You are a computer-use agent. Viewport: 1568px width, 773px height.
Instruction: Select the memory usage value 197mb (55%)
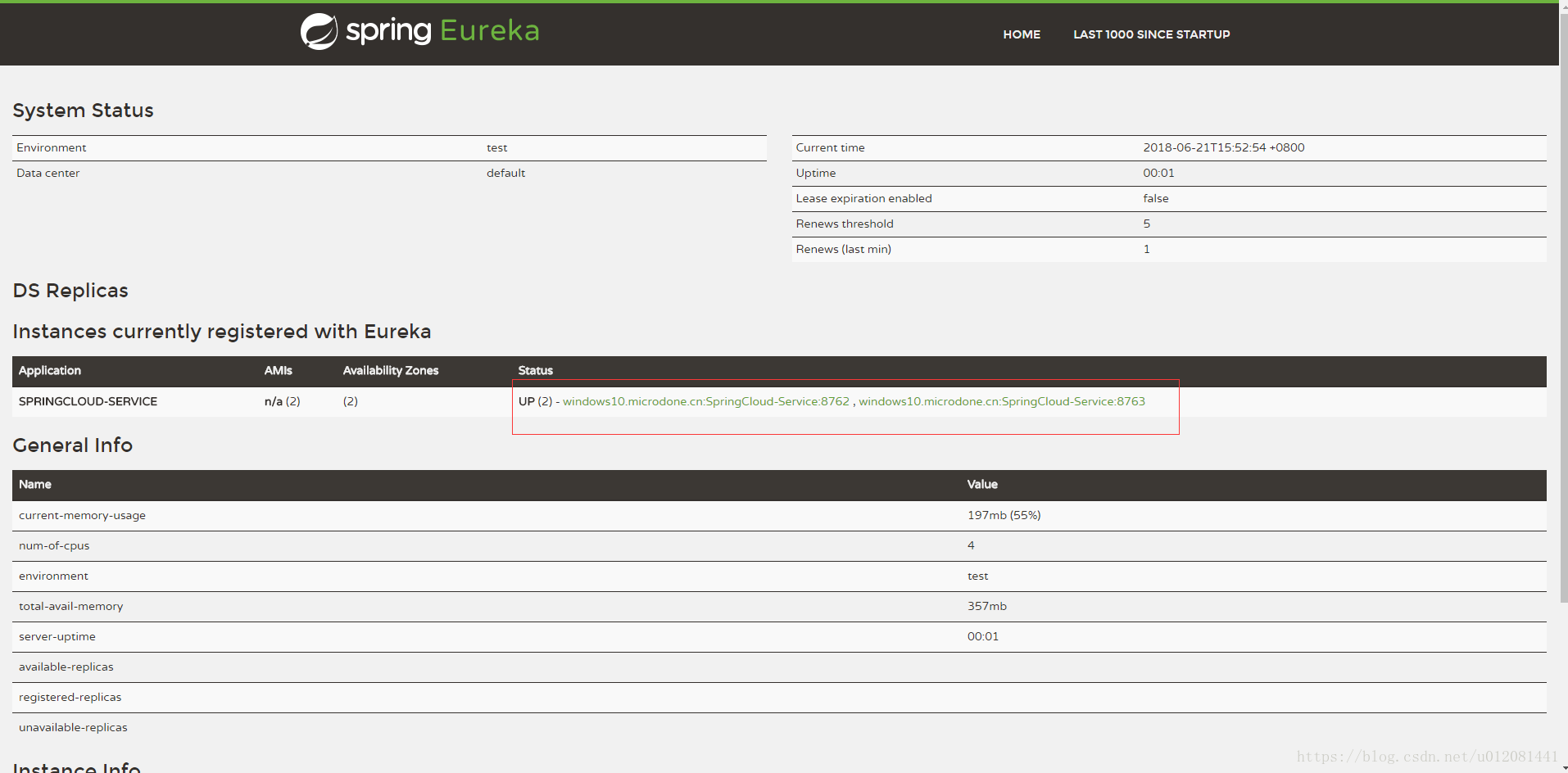click(1004, 515)
